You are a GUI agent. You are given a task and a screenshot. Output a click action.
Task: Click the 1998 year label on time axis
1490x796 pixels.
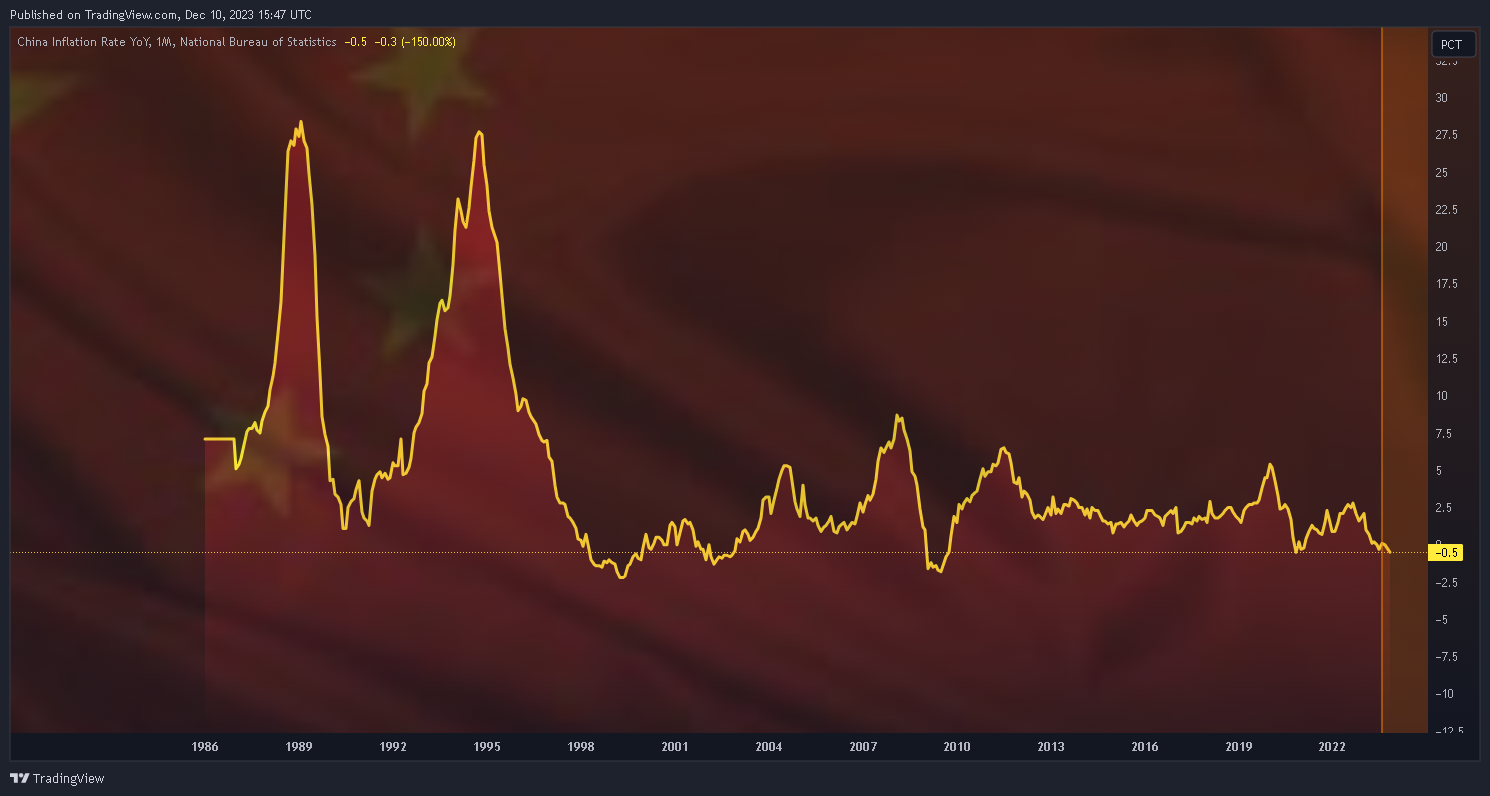[x=581, y=747]
